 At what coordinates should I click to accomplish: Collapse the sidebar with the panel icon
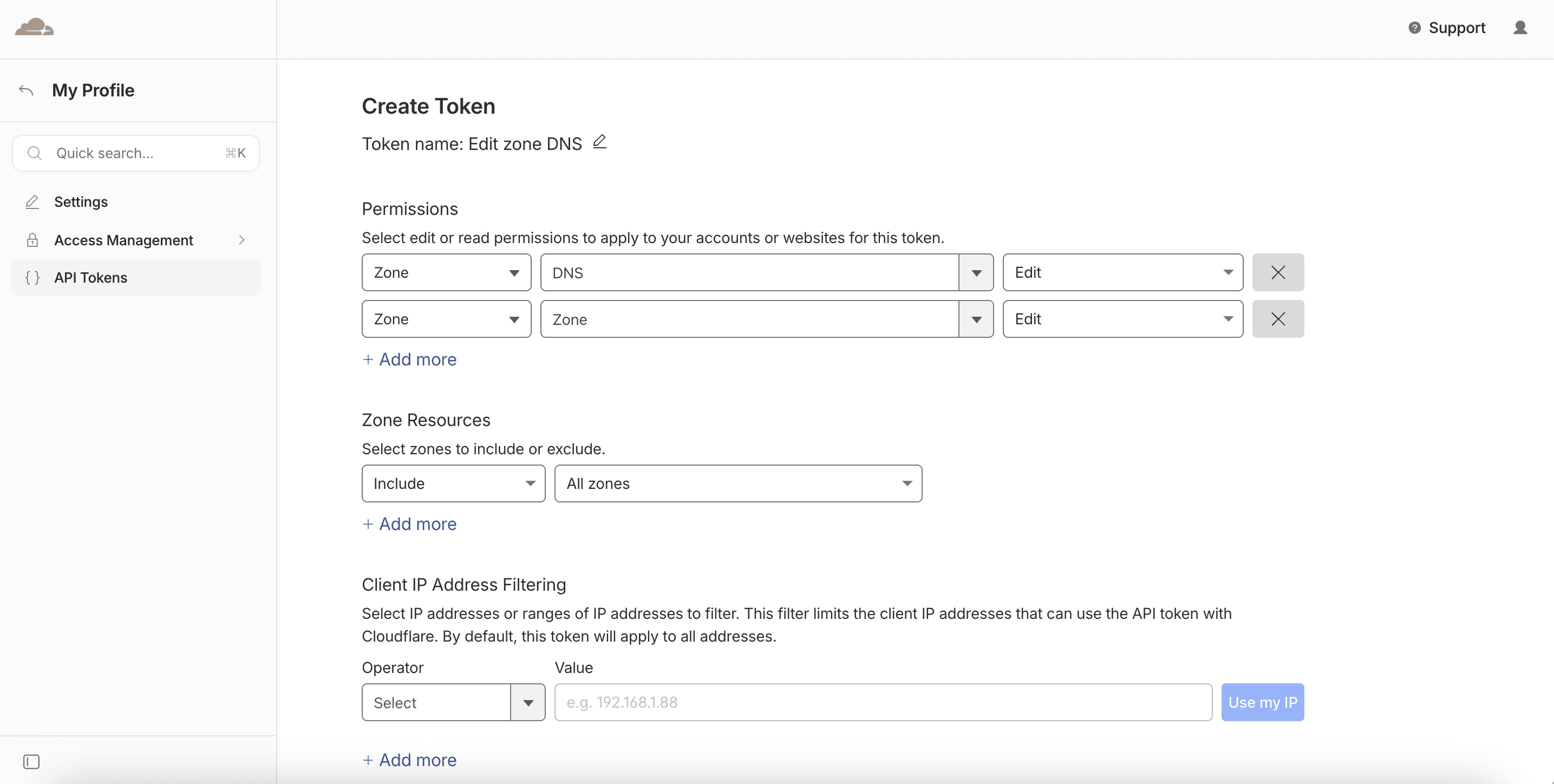31,762
